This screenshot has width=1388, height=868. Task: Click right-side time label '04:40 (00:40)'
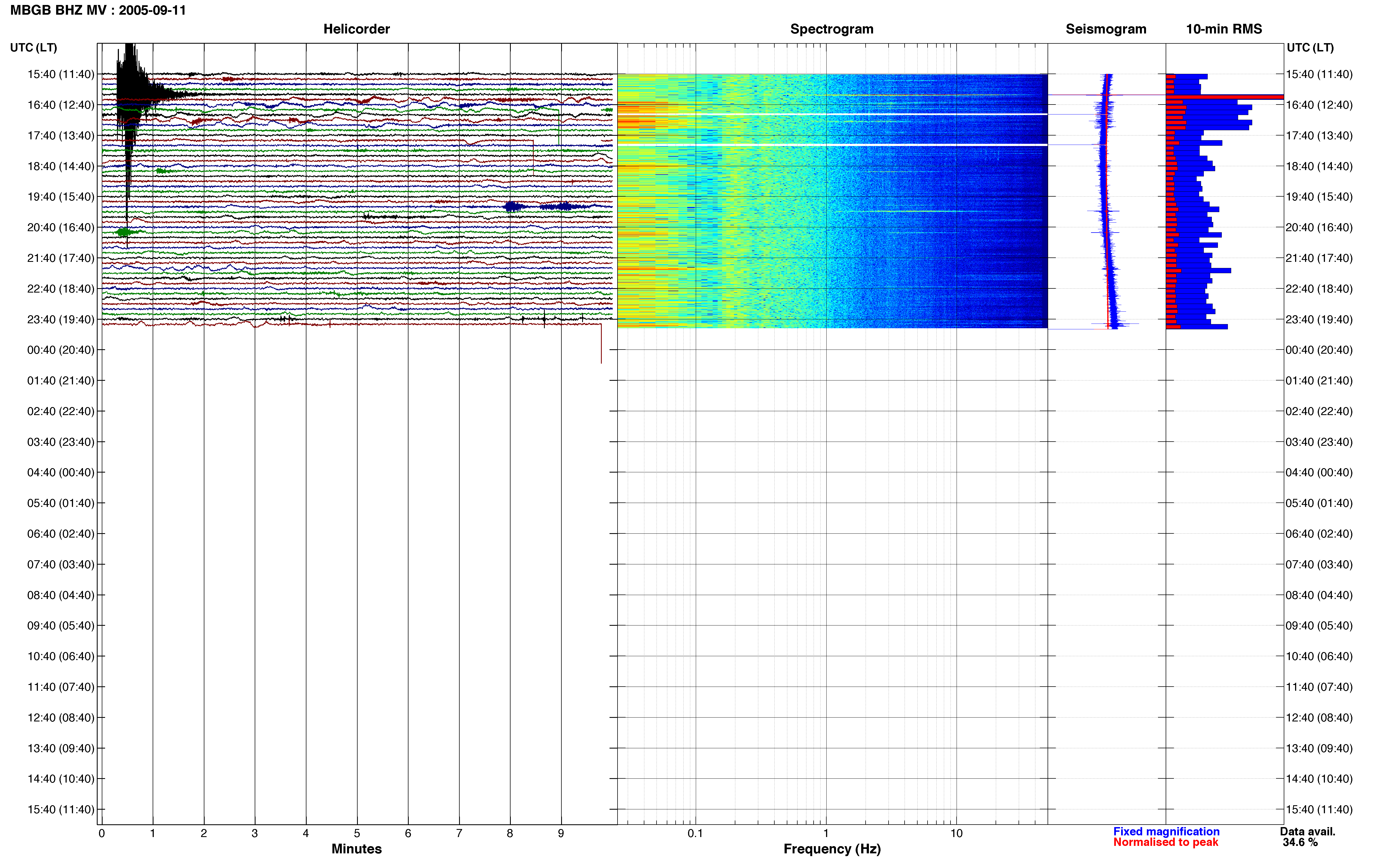(x=1319, y=473)
